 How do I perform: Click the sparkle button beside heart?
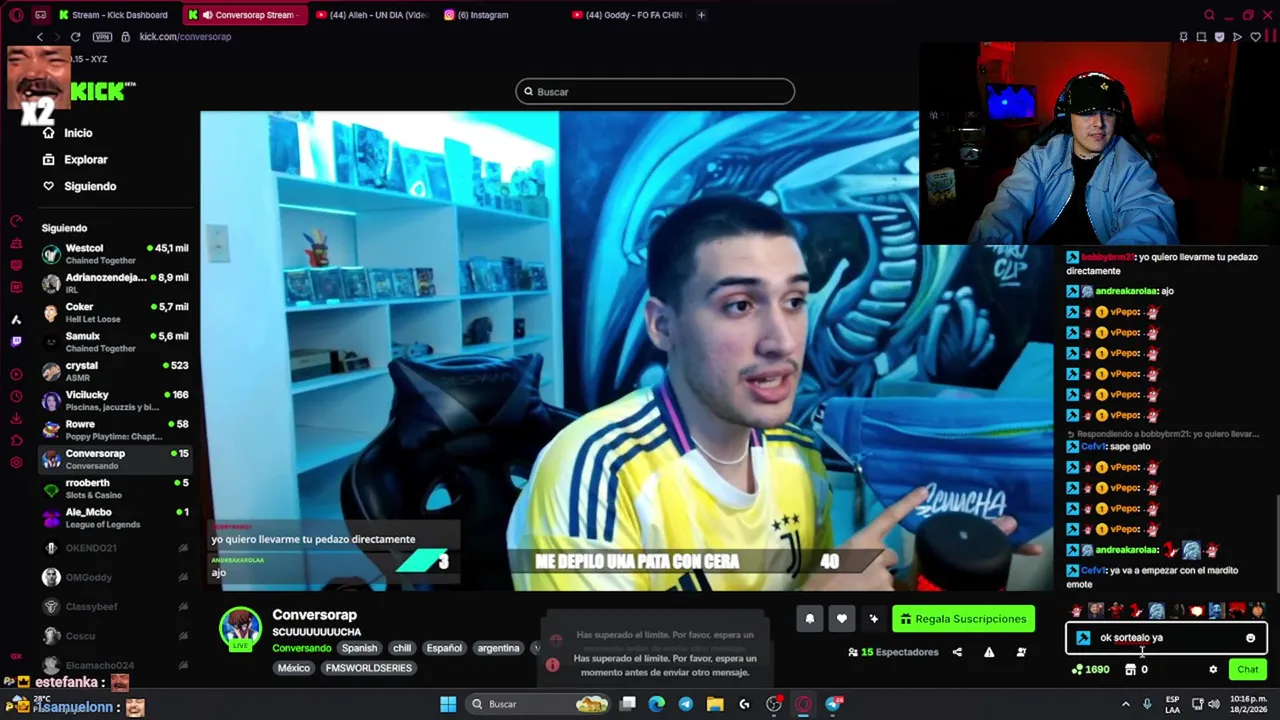point(874,619)
